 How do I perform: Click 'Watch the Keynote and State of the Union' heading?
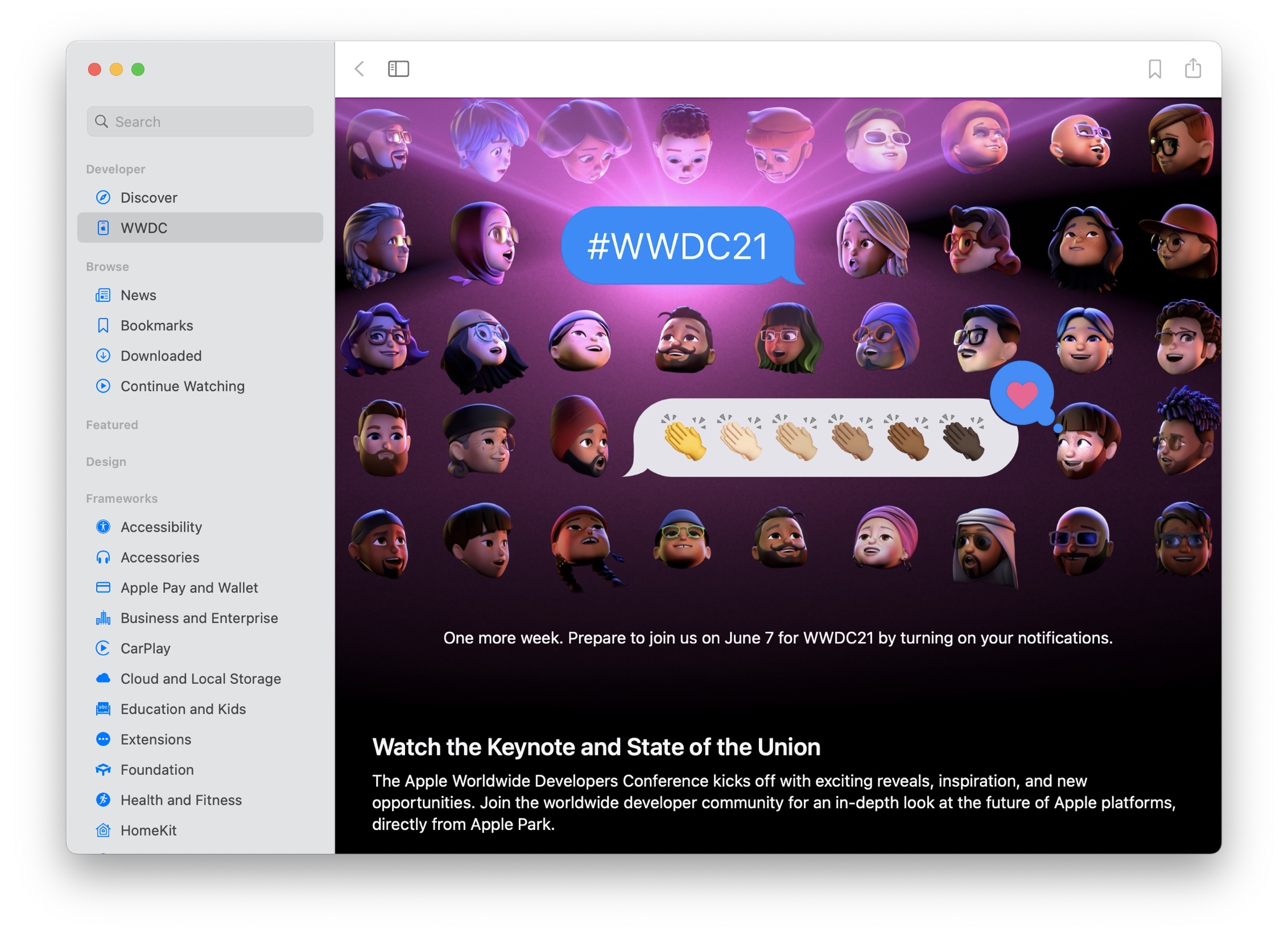coord(596,747)
